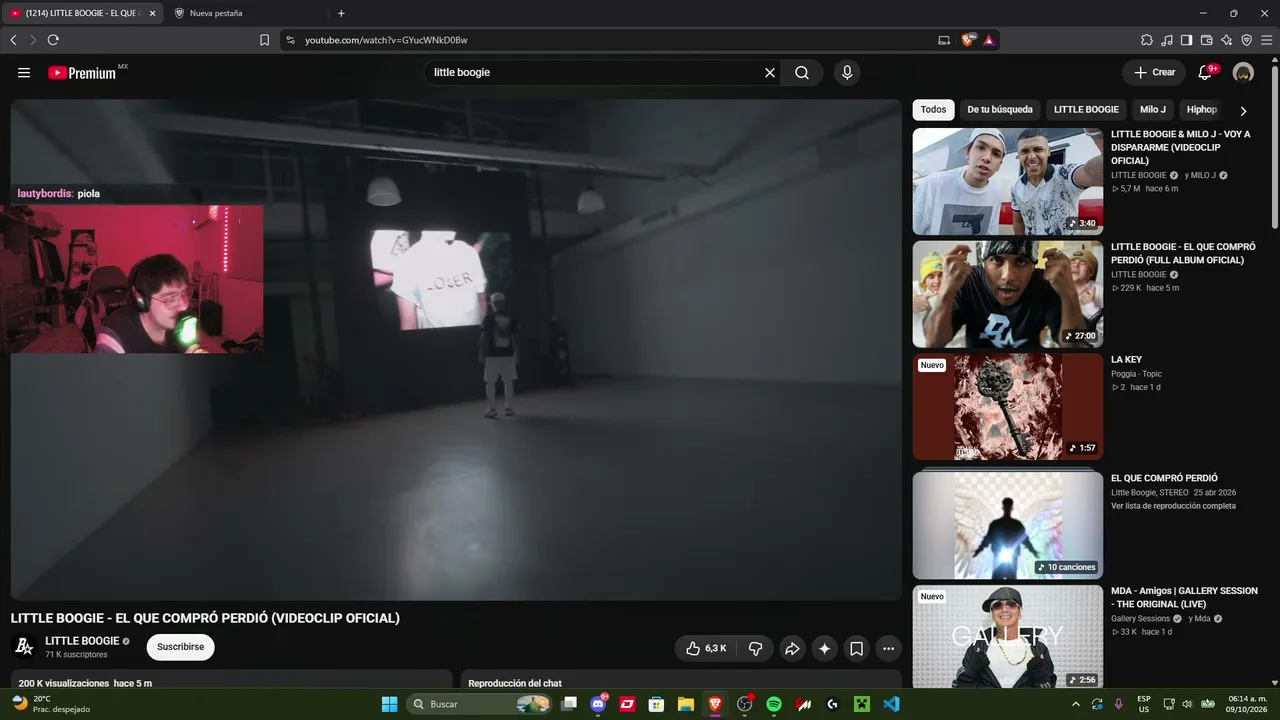This screenshot has height=720, width=1280.
Task: Open Brave Wallet icon in toolbar
Action: point(1206,40)
